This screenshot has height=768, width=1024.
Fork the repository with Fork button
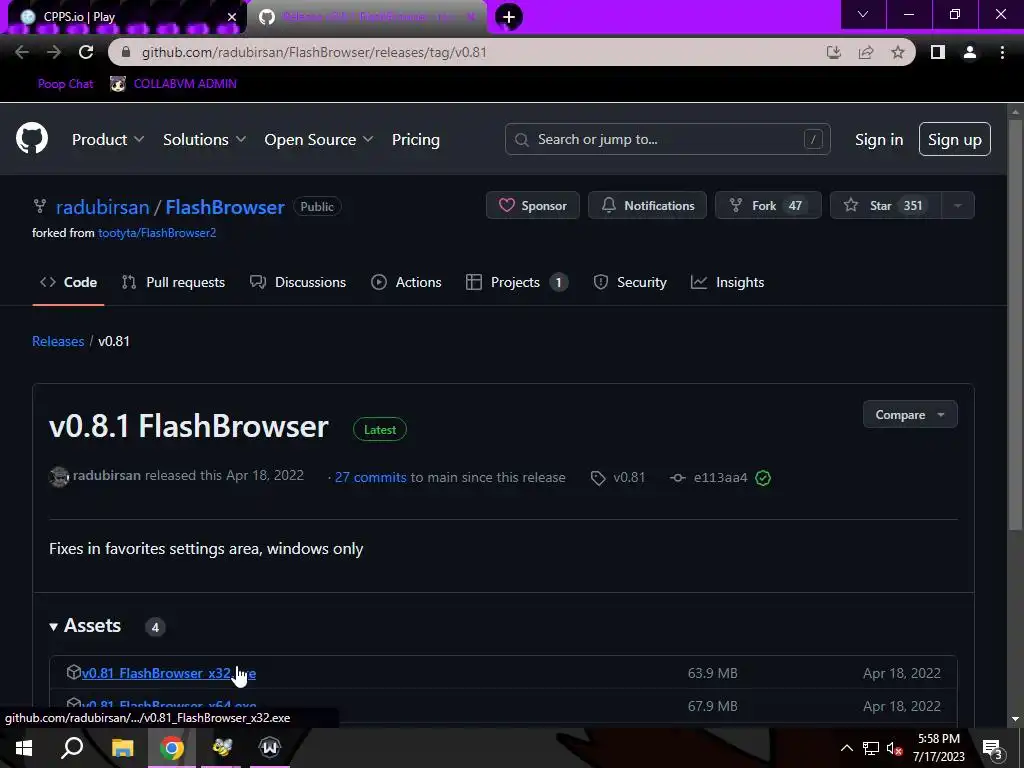[x=768, y=205]
